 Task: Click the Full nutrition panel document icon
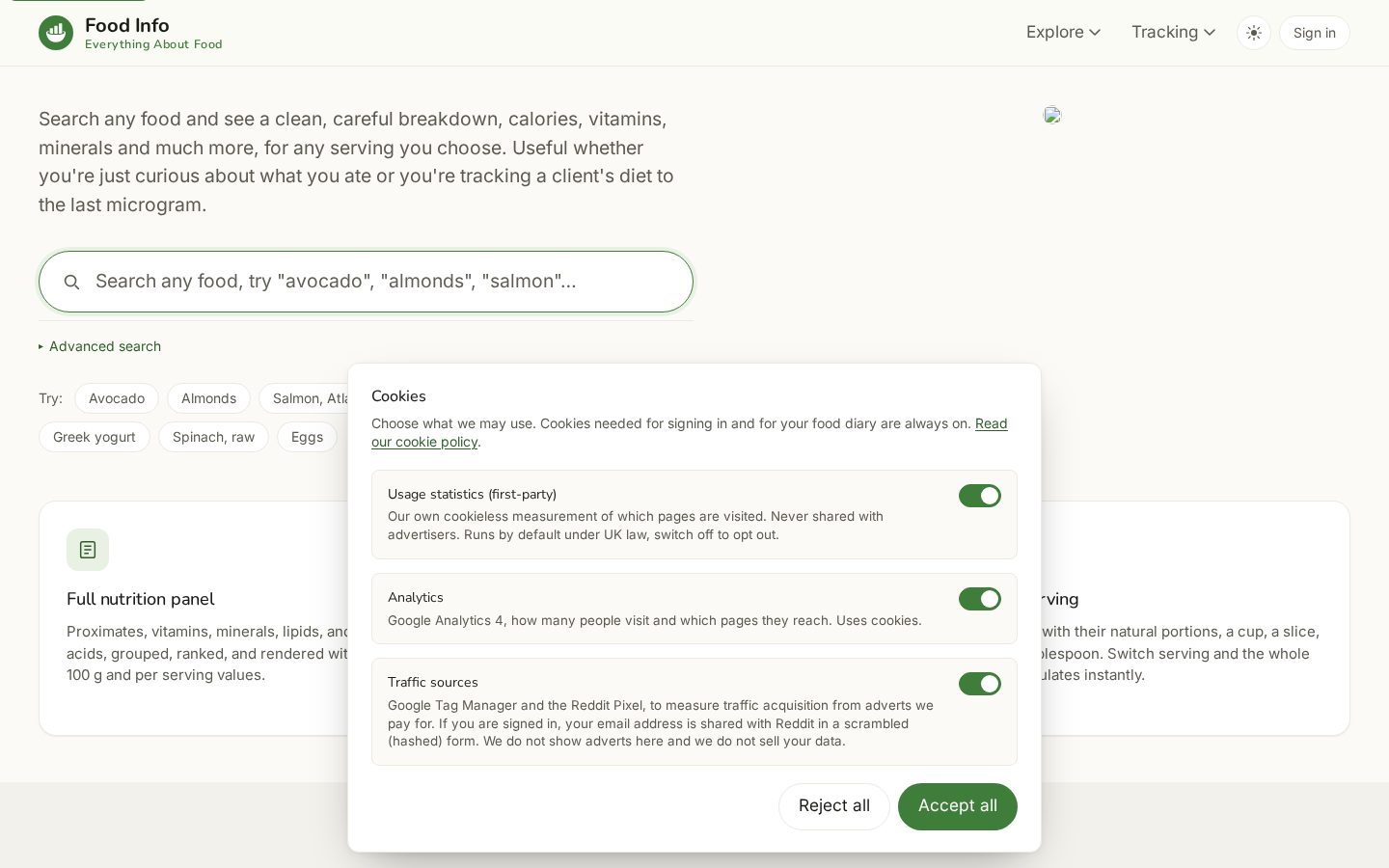88,550
